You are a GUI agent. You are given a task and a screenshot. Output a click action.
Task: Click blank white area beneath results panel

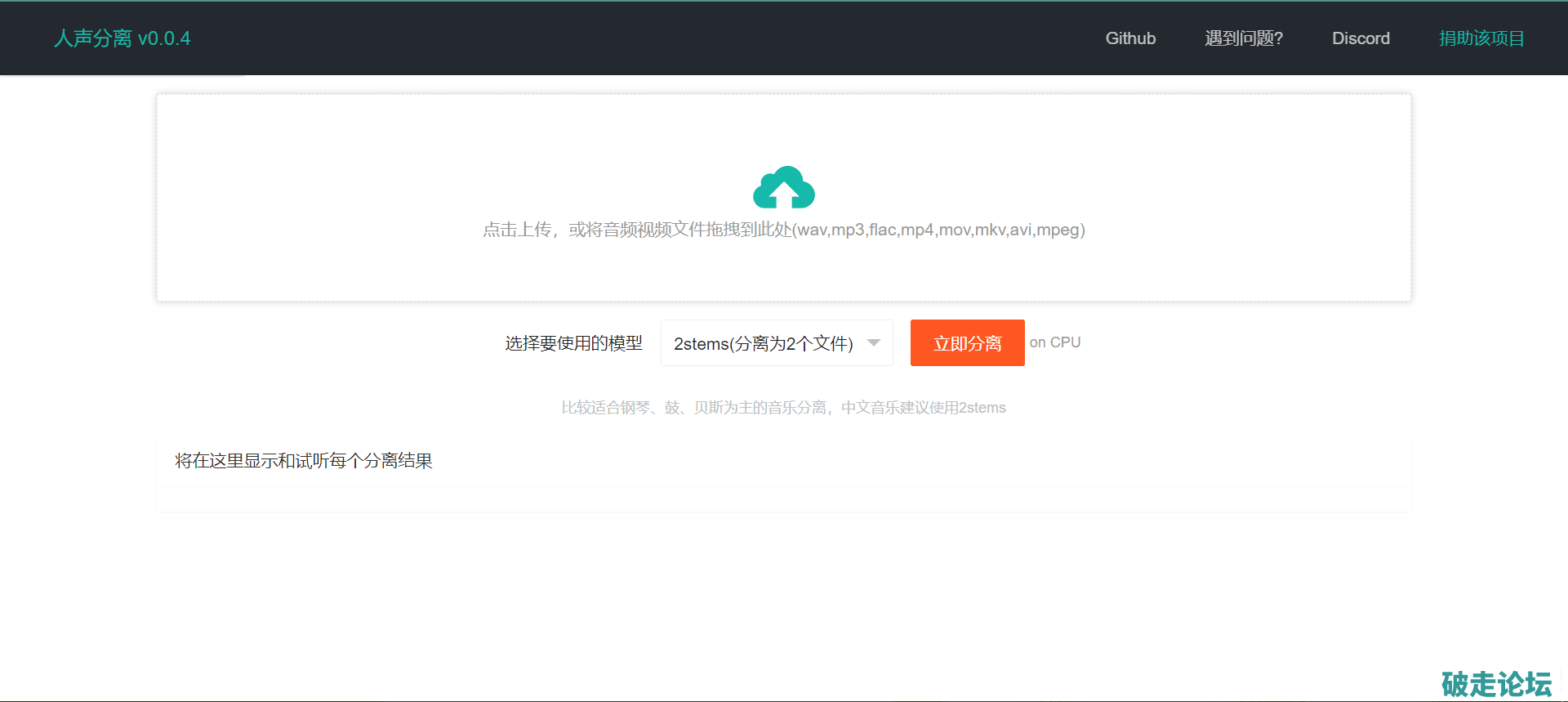(x=783, y=597)
